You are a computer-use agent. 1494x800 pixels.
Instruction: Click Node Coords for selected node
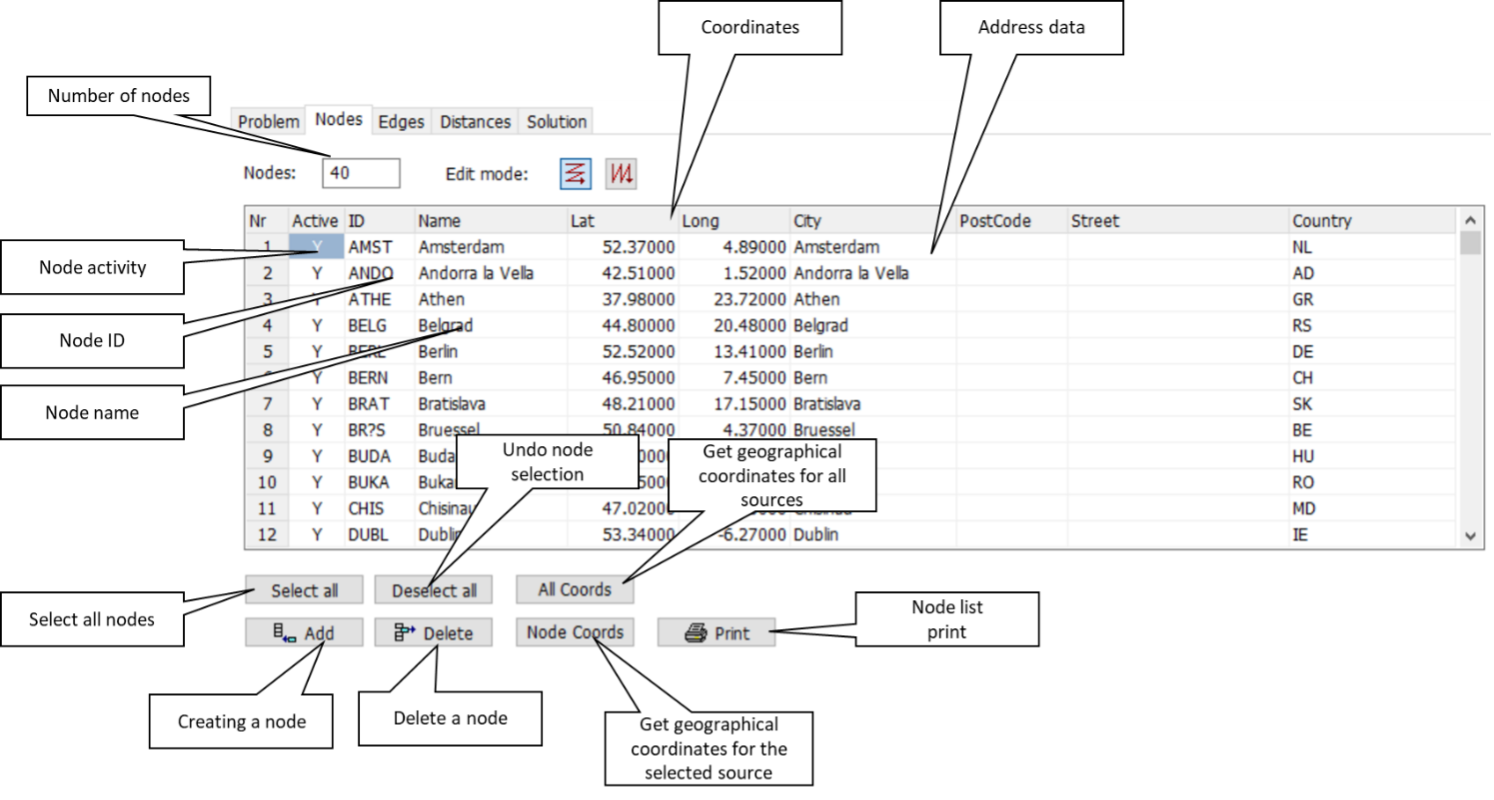(x=575, y=632)
